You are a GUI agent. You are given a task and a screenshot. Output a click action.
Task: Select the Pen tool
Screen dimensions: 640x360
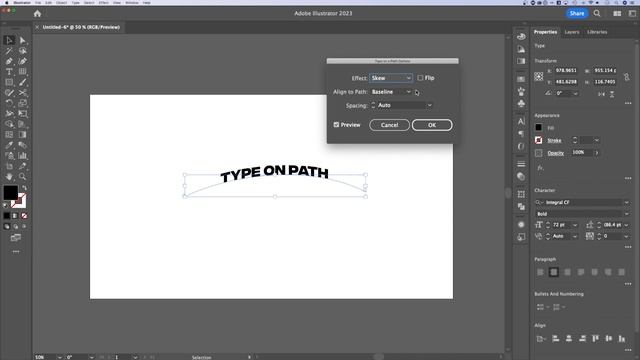click(9, 61)
